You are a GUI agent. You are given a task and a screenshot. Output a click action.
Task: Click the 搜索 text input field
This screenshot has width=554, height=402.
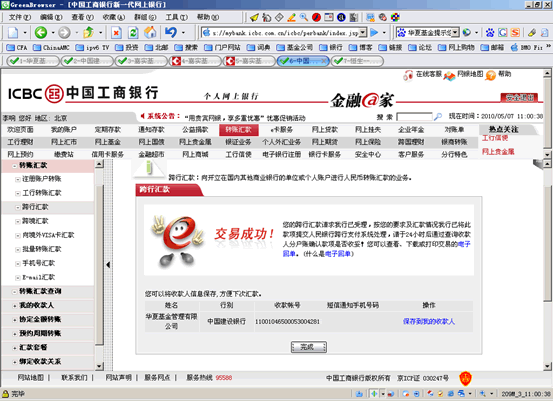coord(414,117)
